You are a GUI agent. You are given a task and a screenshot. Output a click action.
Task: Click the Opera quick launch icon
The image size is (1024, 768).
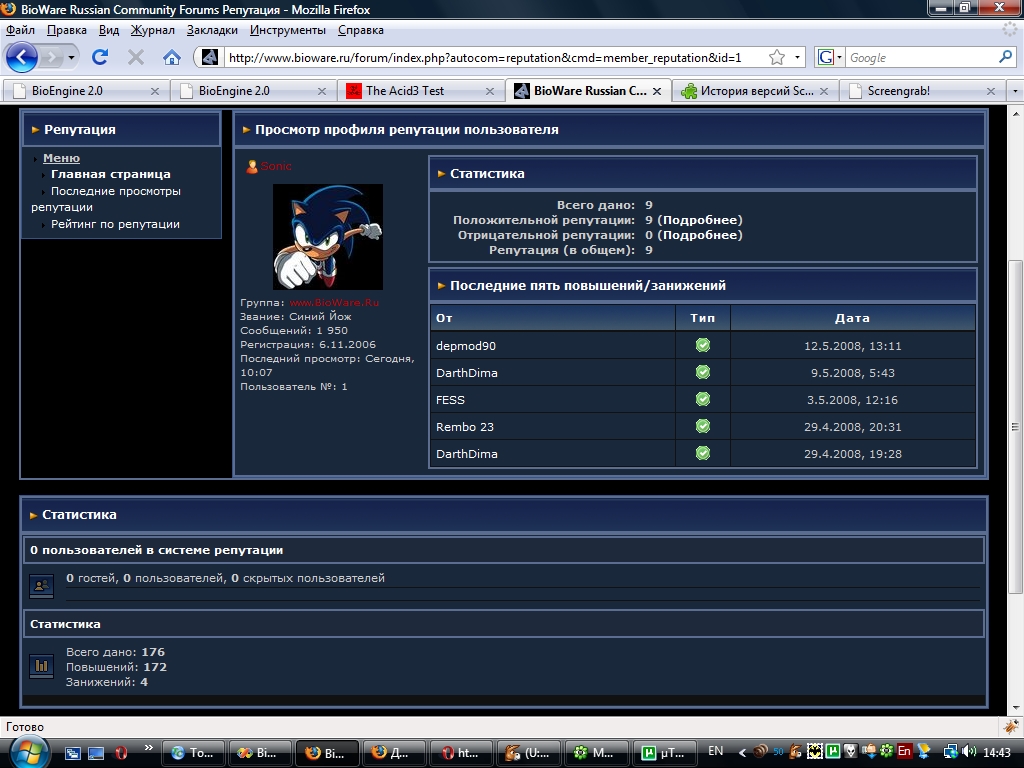(x=121, y=753)
